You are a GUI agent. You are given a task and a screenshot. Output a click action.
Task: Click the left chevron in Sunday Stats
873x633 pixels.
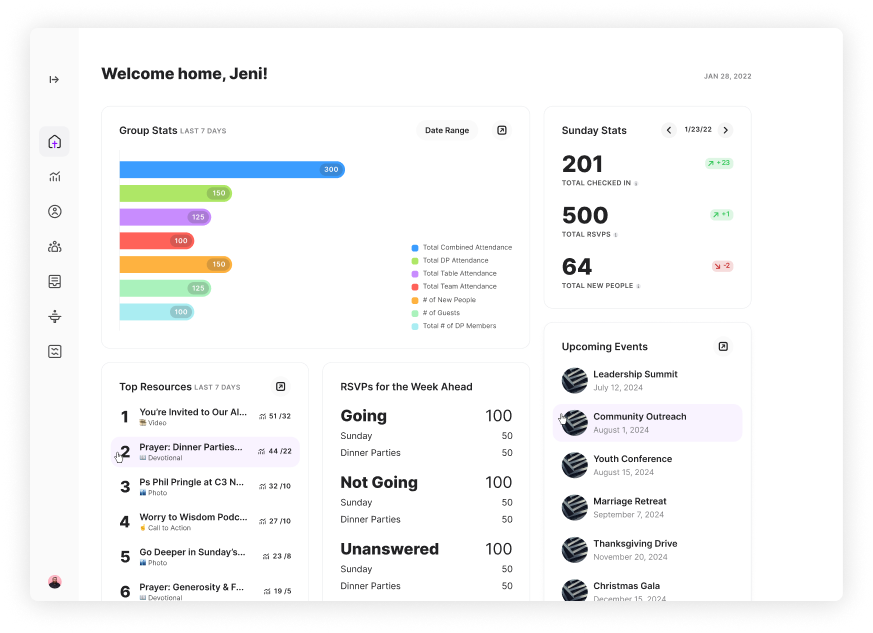pos(669,130)
